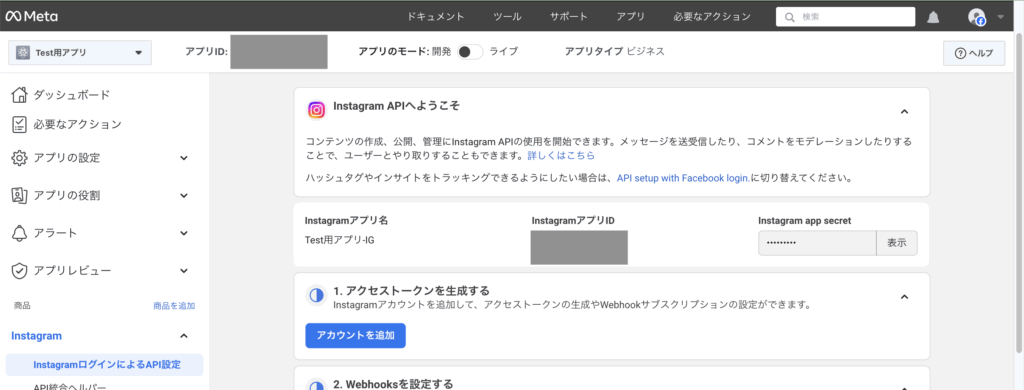The height and width of the screenshot is (390, 1024).
Task: Click the Instagram app secret field
Action: point(817,243)
